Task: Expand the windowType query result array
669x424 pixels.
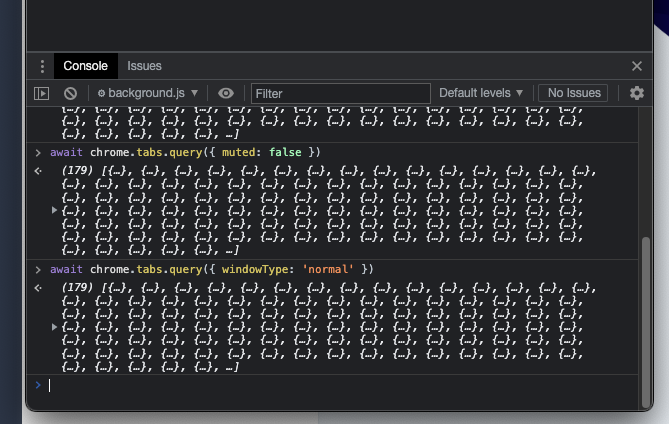Action: pyautogui.click(x=54, y=328)
